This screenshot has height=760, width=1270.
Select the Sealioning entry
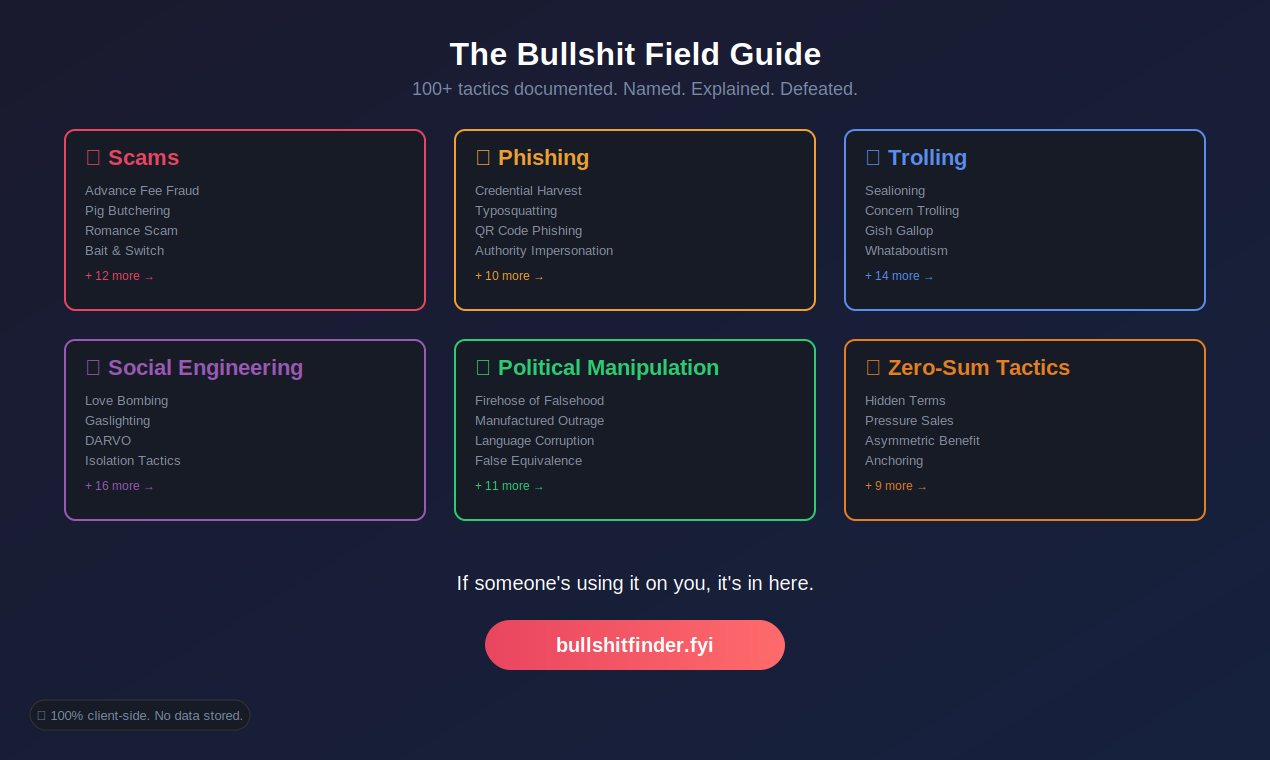(895, 190)
